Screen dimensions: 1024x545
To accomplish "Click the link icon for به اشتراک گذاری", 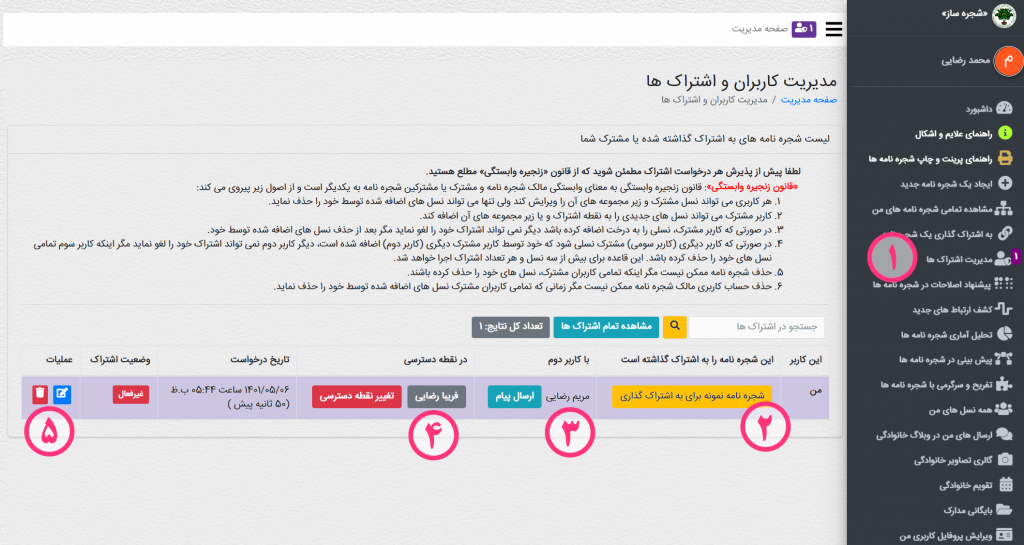I will pyautogui.click(x=1005, y=233).
